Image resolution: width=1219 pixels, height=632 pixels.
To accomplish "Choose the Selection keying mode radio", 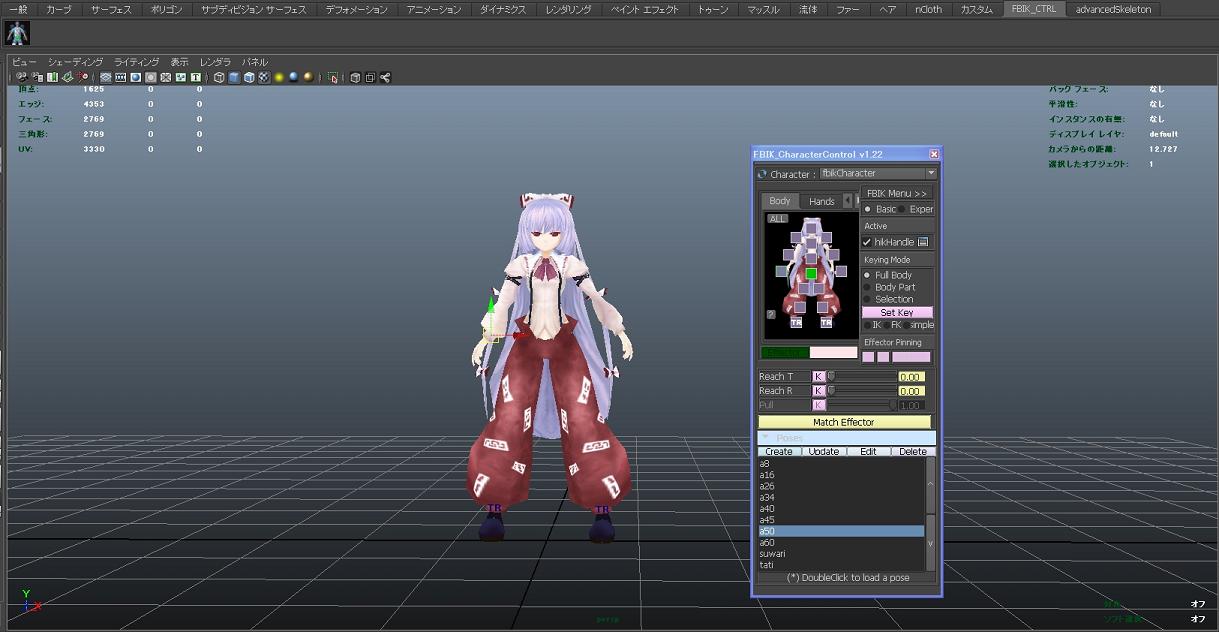I will 867,299.
